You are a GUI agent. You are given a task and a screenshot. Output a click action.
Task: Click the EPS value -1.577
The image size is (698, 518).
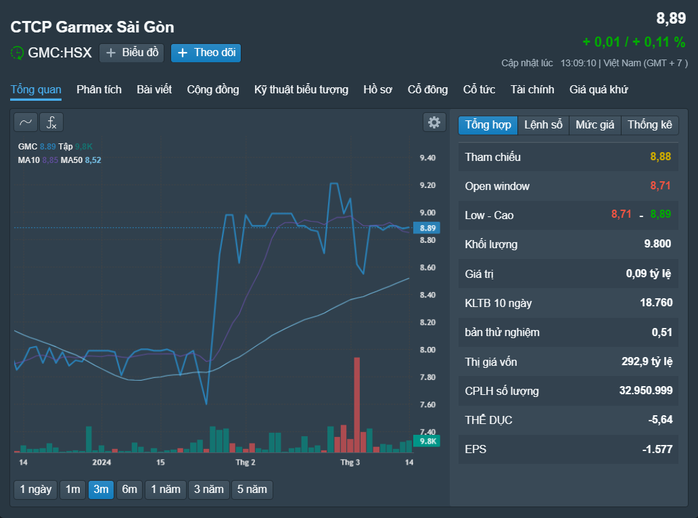(x=657, y=449)
